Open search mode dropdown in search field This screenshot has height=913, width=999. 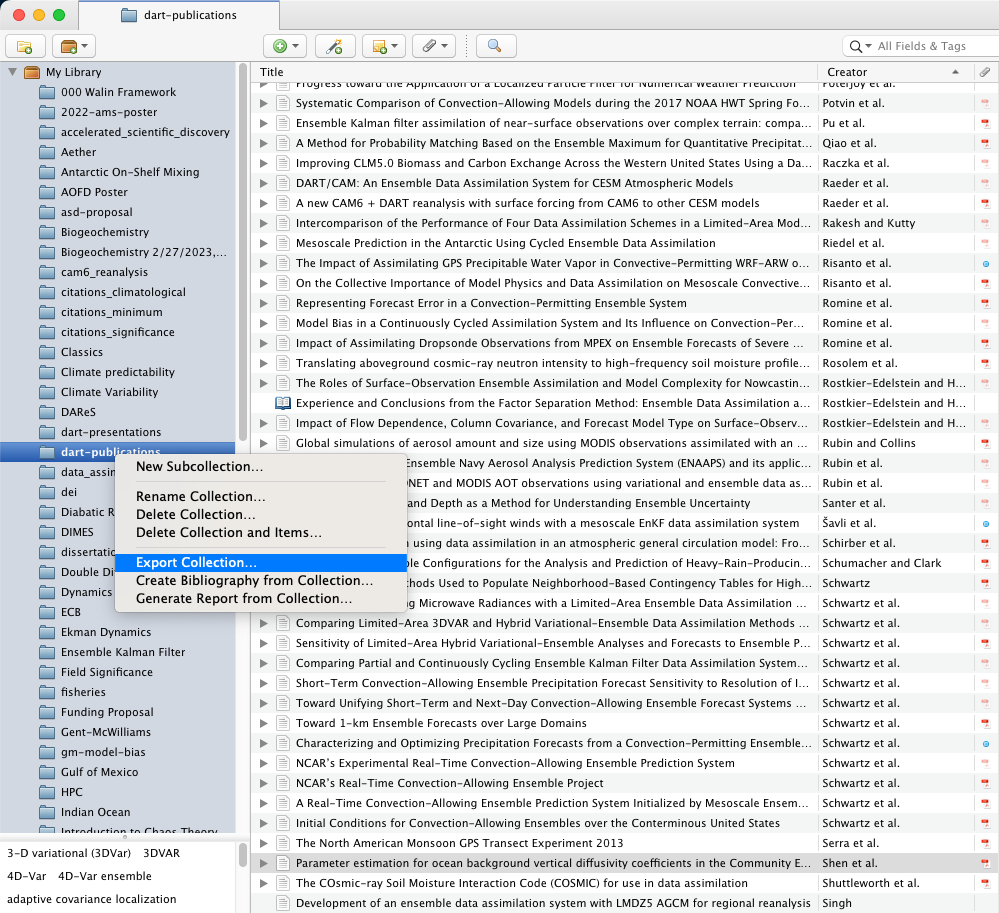tap(860, 46)
